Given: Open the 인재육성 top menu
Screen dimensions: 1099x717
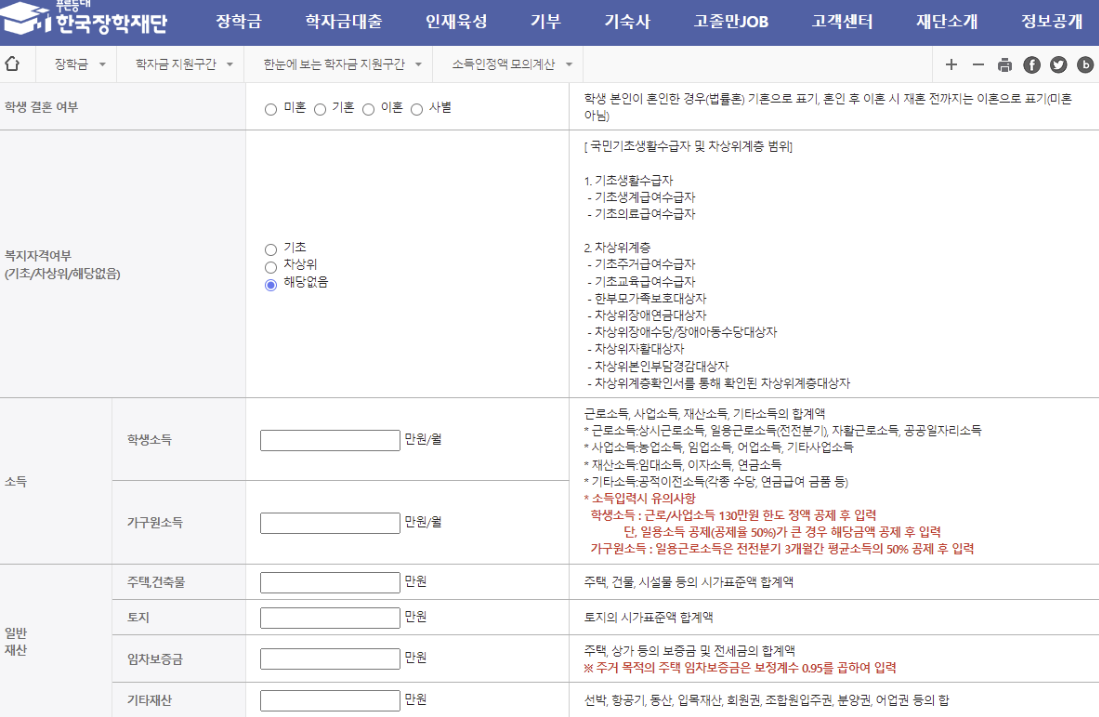Looking at the screenshot, I should tap(456, 22).
